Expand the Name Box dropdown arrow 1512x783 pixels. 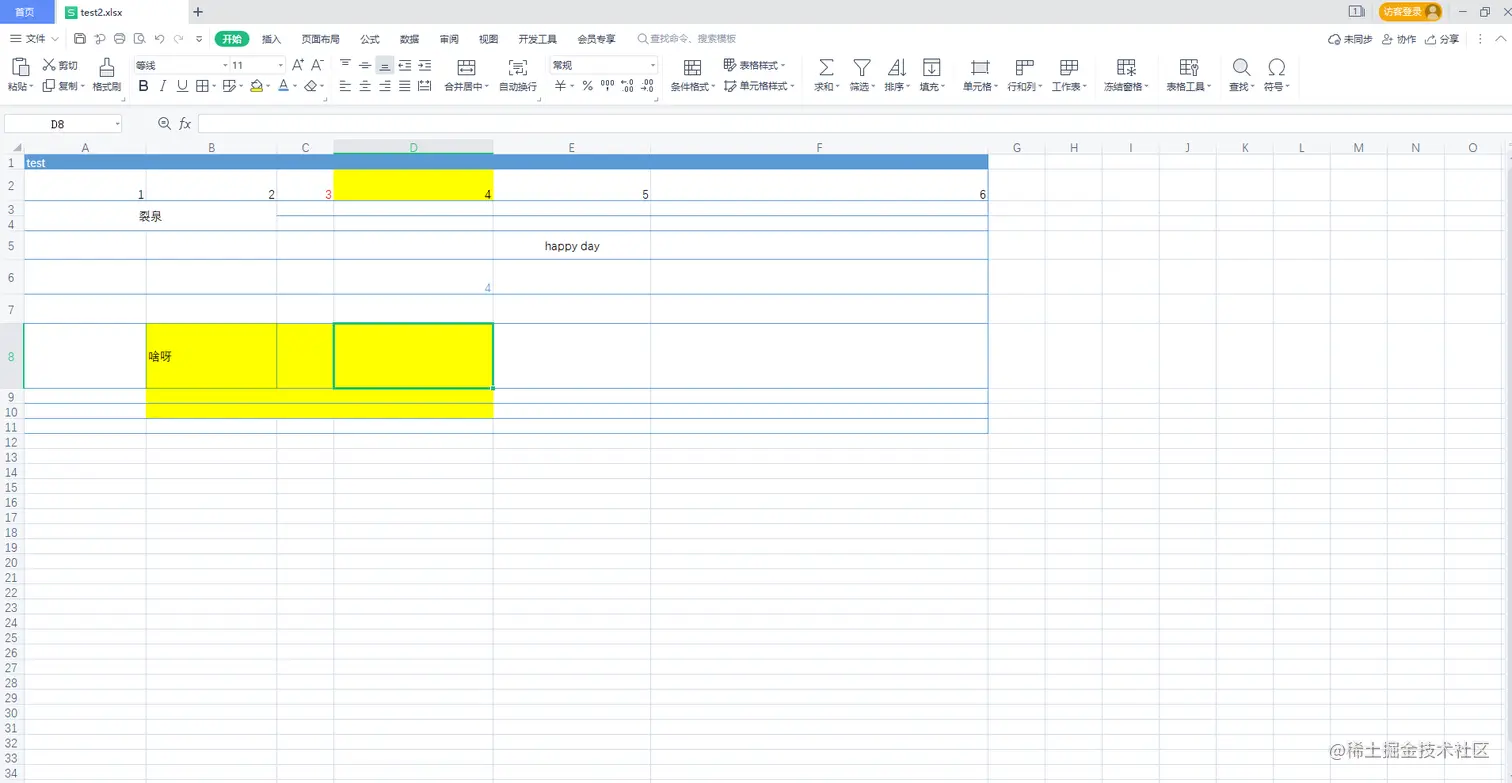[117, 124]
